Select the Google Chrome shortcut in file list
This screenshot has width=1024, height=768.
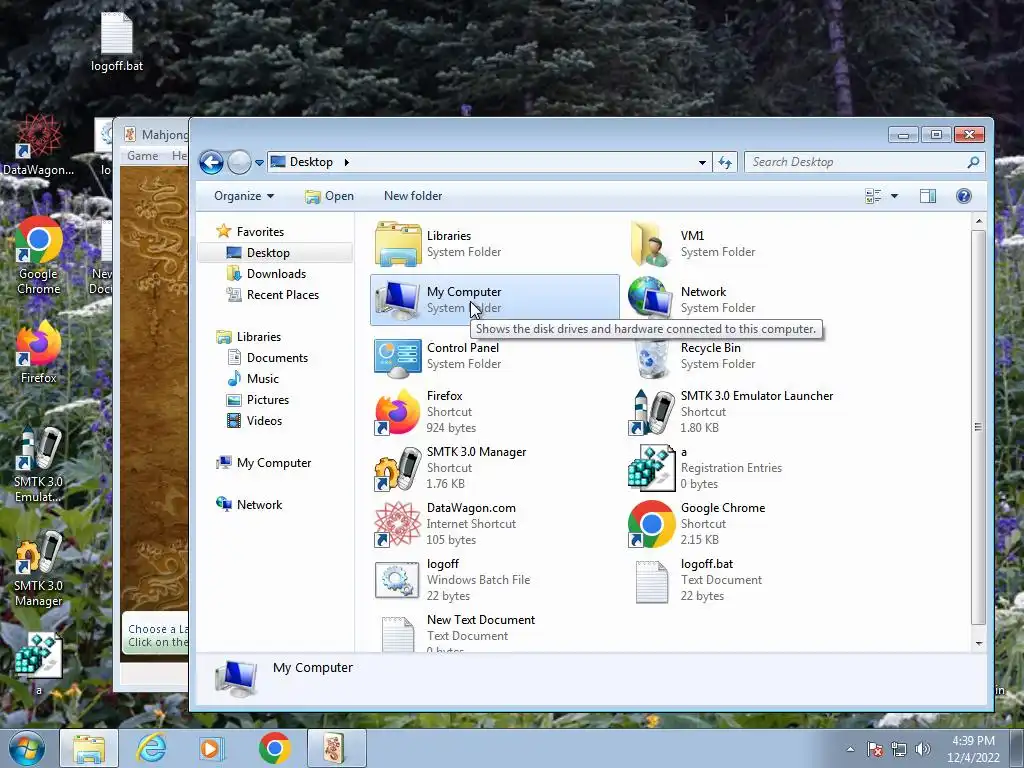651,524
